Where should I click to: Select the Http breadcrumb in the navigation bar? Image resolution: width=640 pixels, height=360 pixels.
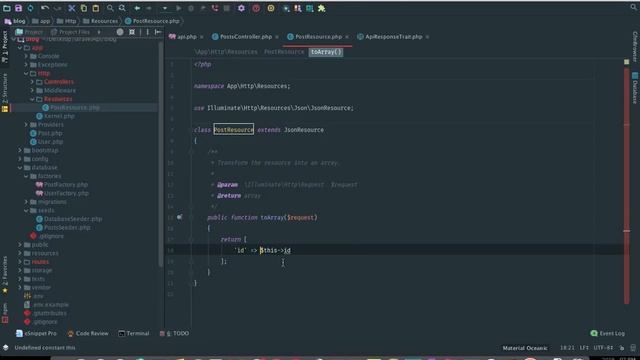click(x=67, y=21)
